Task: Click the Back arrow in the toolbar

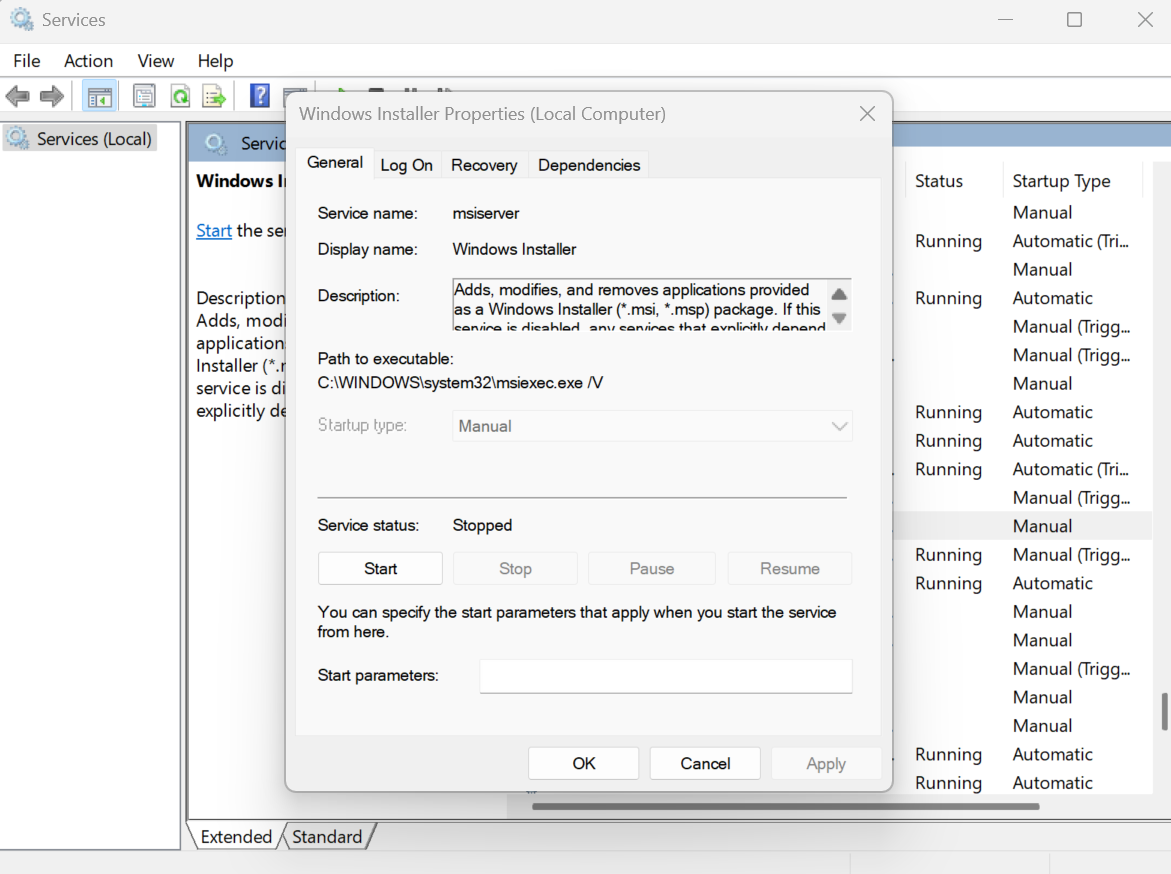Action: point(17,96)
